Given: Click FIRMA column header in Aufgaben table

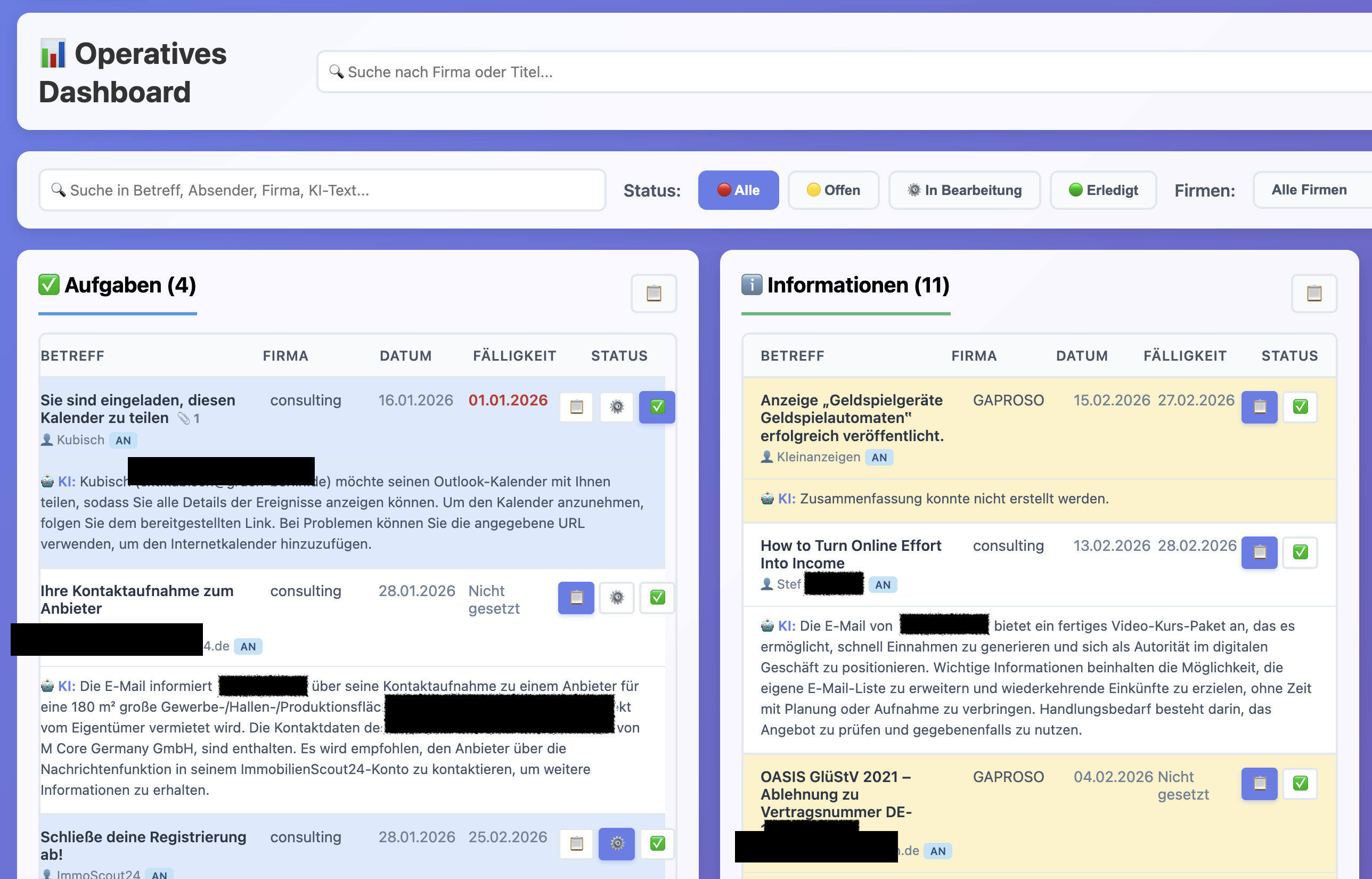Looking at the screenshot, I should click(285, 356).
